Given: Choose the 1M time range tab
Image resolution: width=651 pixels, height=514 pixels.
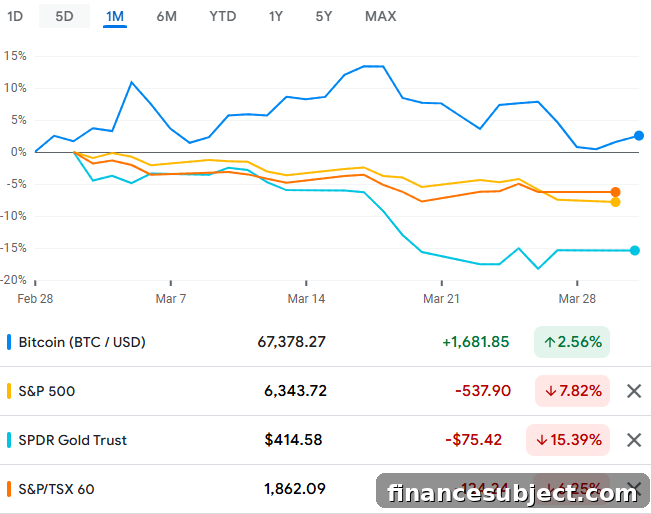Looking at the screenshot, I should point(115,16).
